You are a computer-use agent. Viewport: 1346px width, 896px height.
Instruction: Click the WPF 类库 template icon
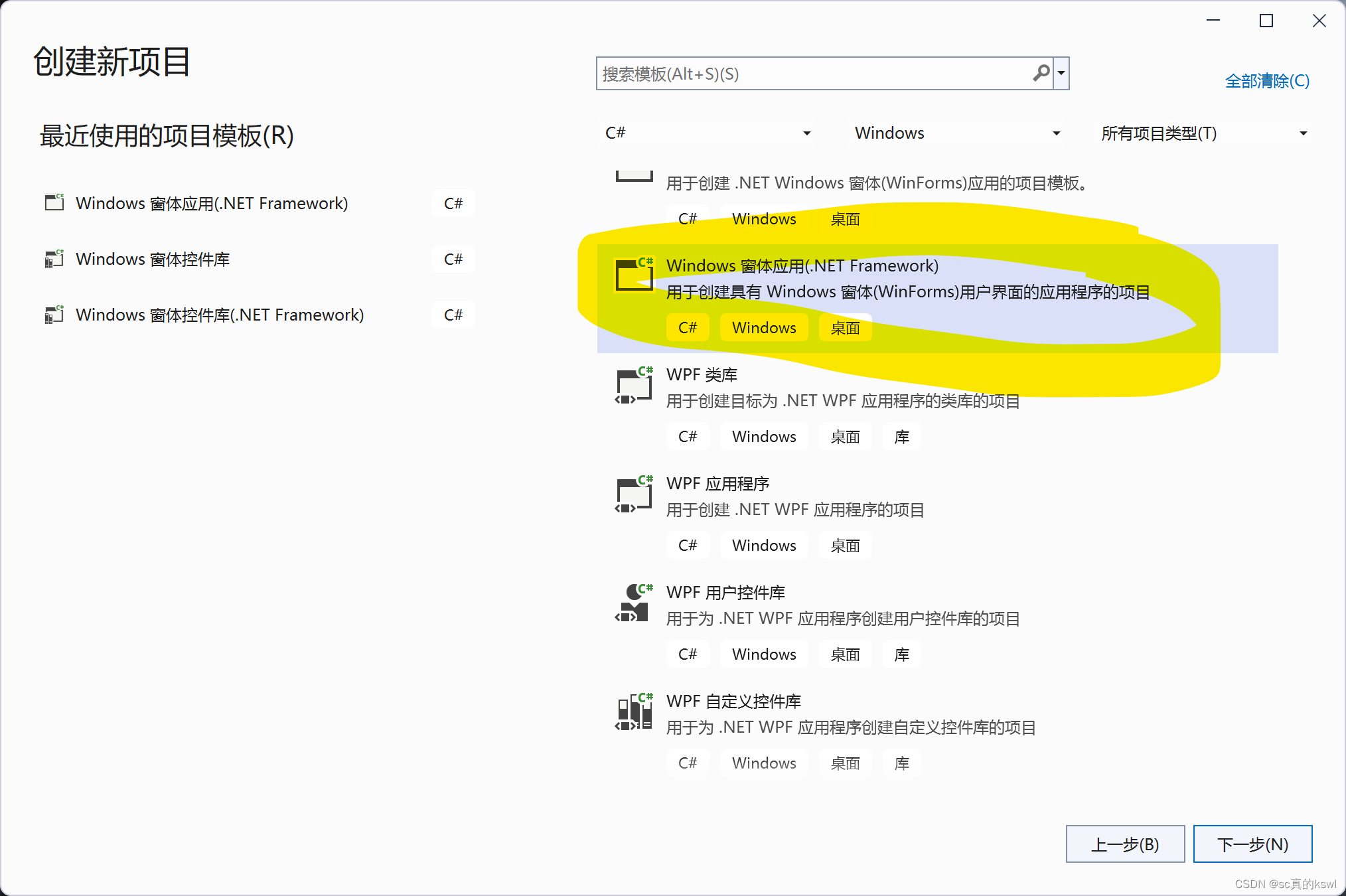[633, 386]
